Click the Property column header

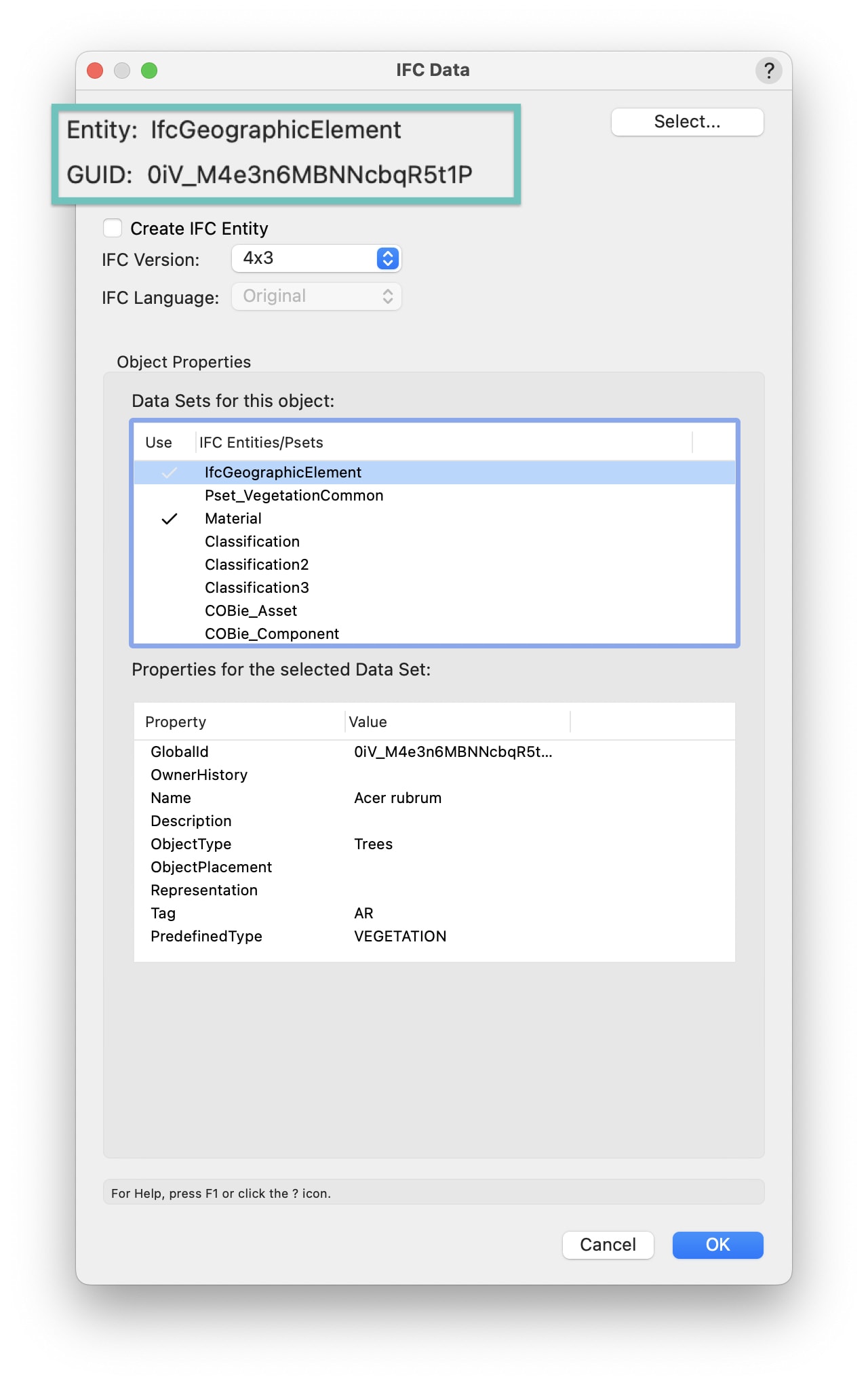tap(176, 722)
